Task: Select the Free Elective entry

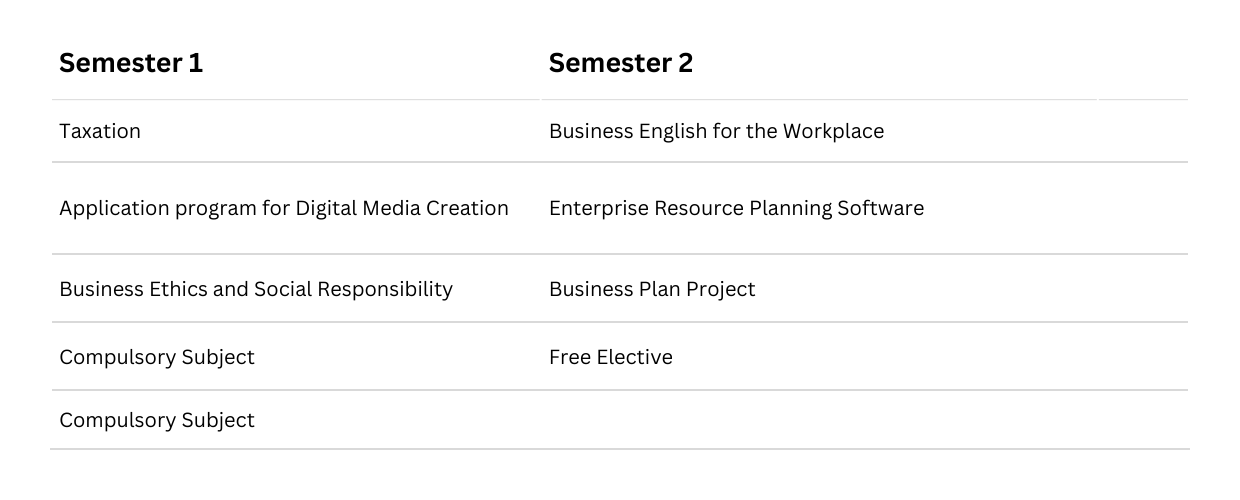Action: coord(611,357)
